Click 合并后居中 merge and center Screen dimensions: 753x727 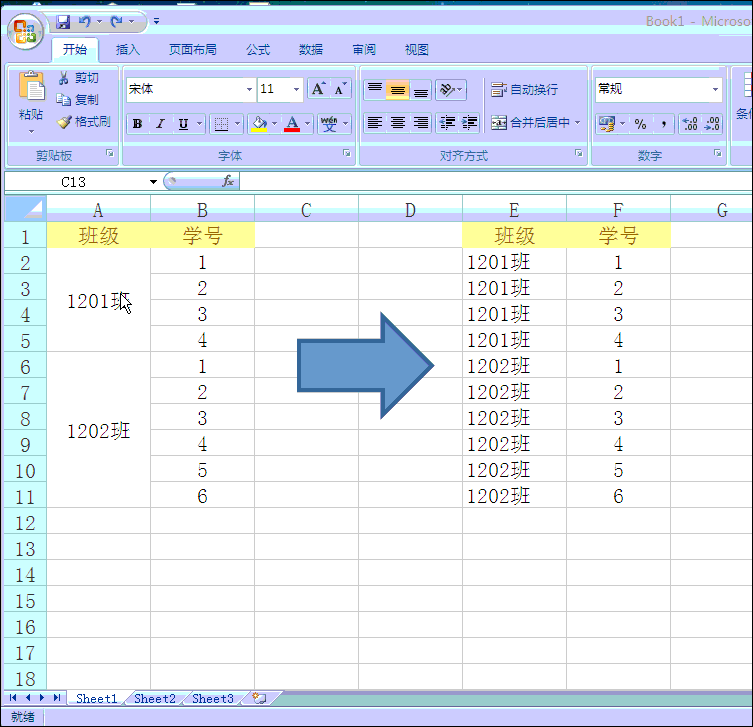pos(530,123)
